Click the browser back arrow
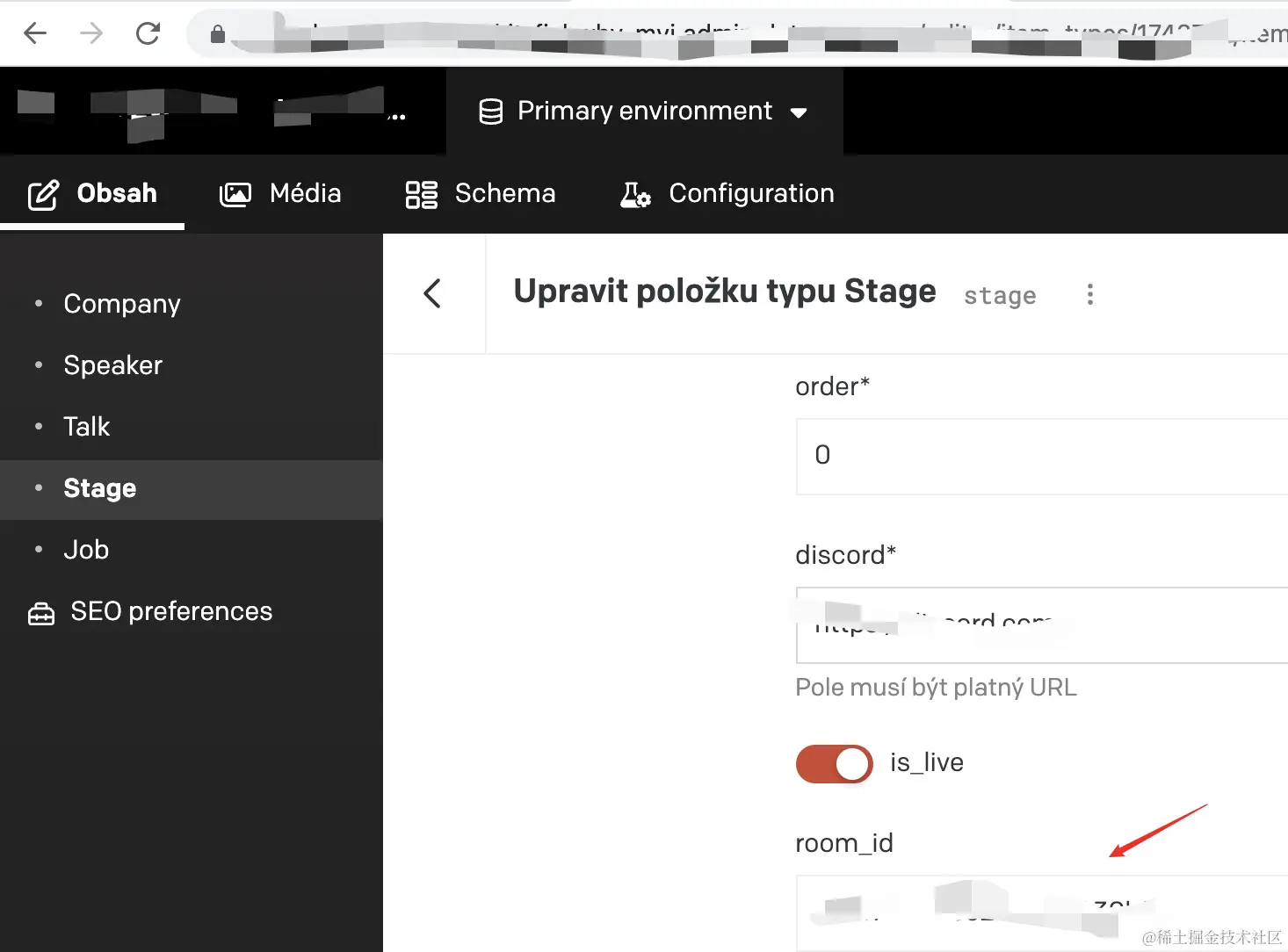 35,33
